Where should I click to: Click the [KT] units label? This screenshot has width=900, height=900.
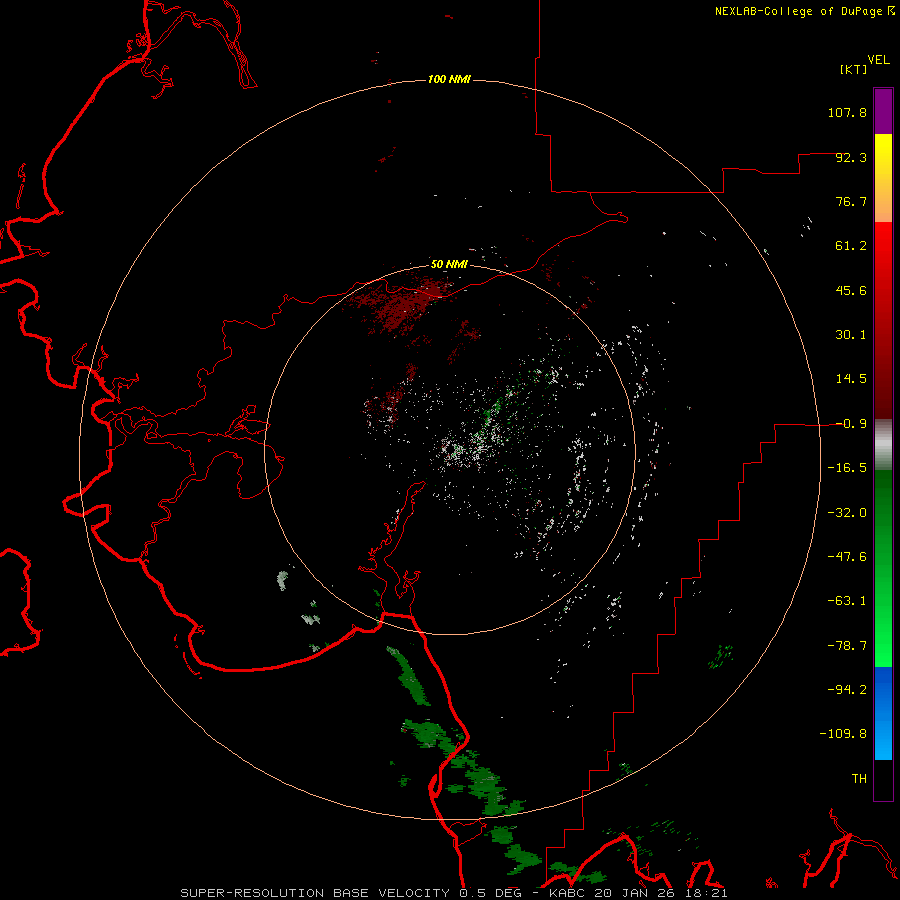click(854, 69)
